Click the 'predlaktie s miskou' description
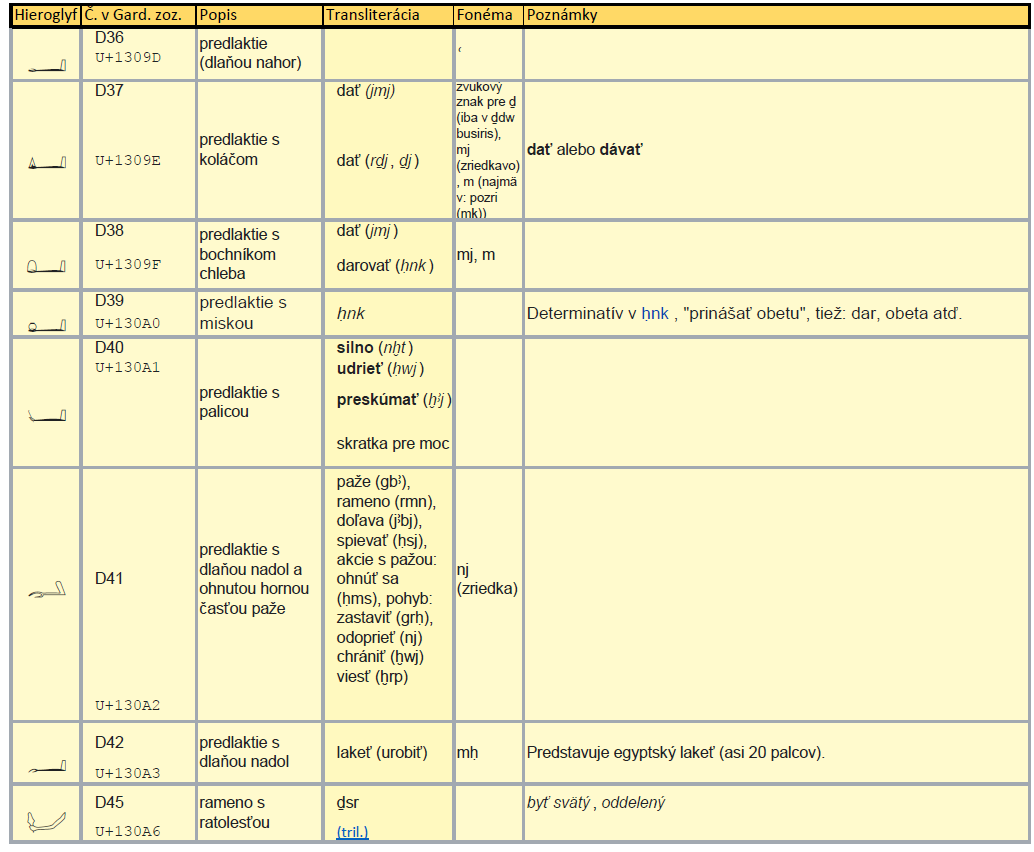Viewport: 1034px width, 852px height. click(x=239, y=313)
